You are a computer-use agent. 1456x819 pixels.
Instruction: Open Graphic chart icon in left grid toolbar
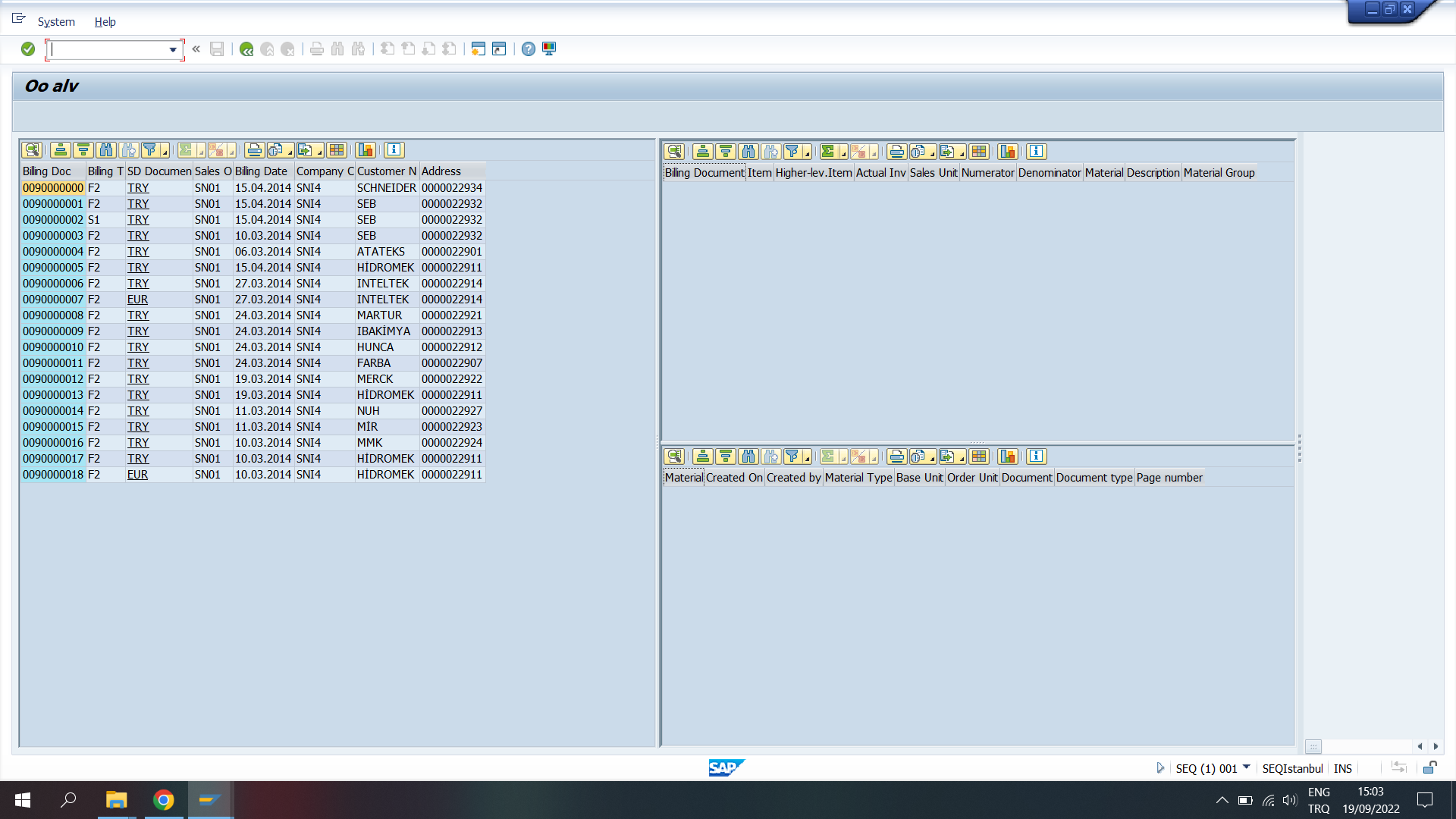tap(366, 150)
